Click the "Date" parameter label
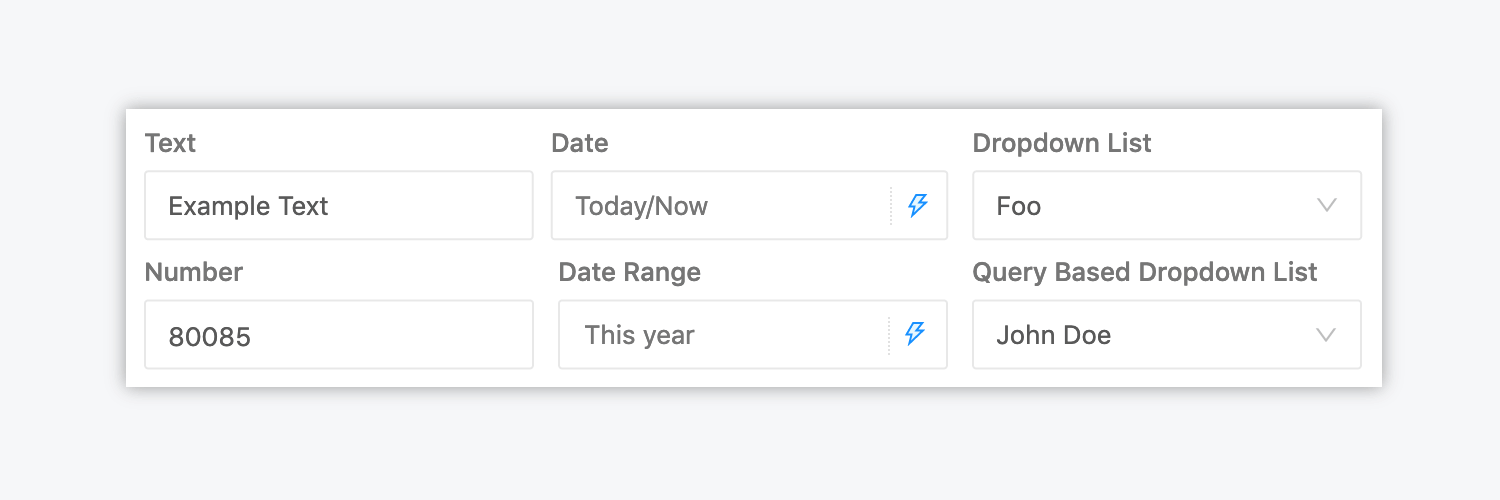The height and width of the screenshot is (500, 1500). [580, 143]
